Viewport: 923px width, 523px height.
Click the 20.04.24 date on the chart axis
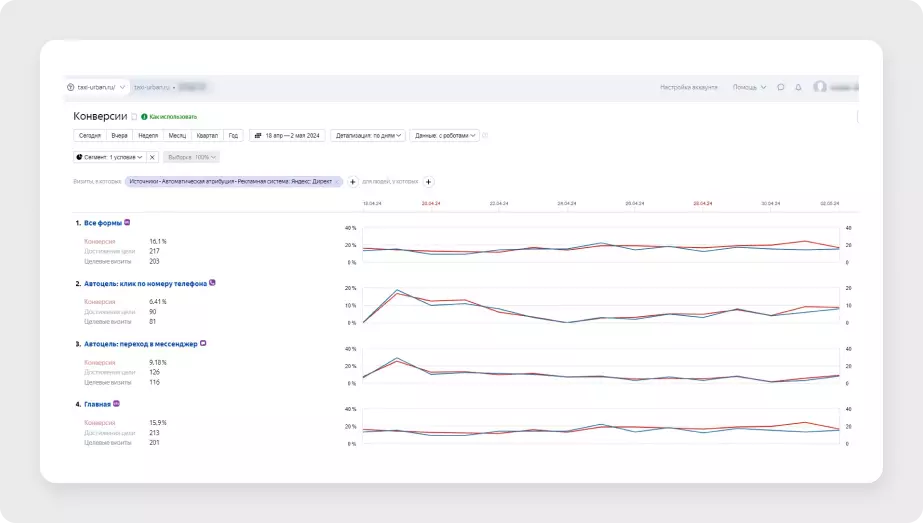point(431,203)
